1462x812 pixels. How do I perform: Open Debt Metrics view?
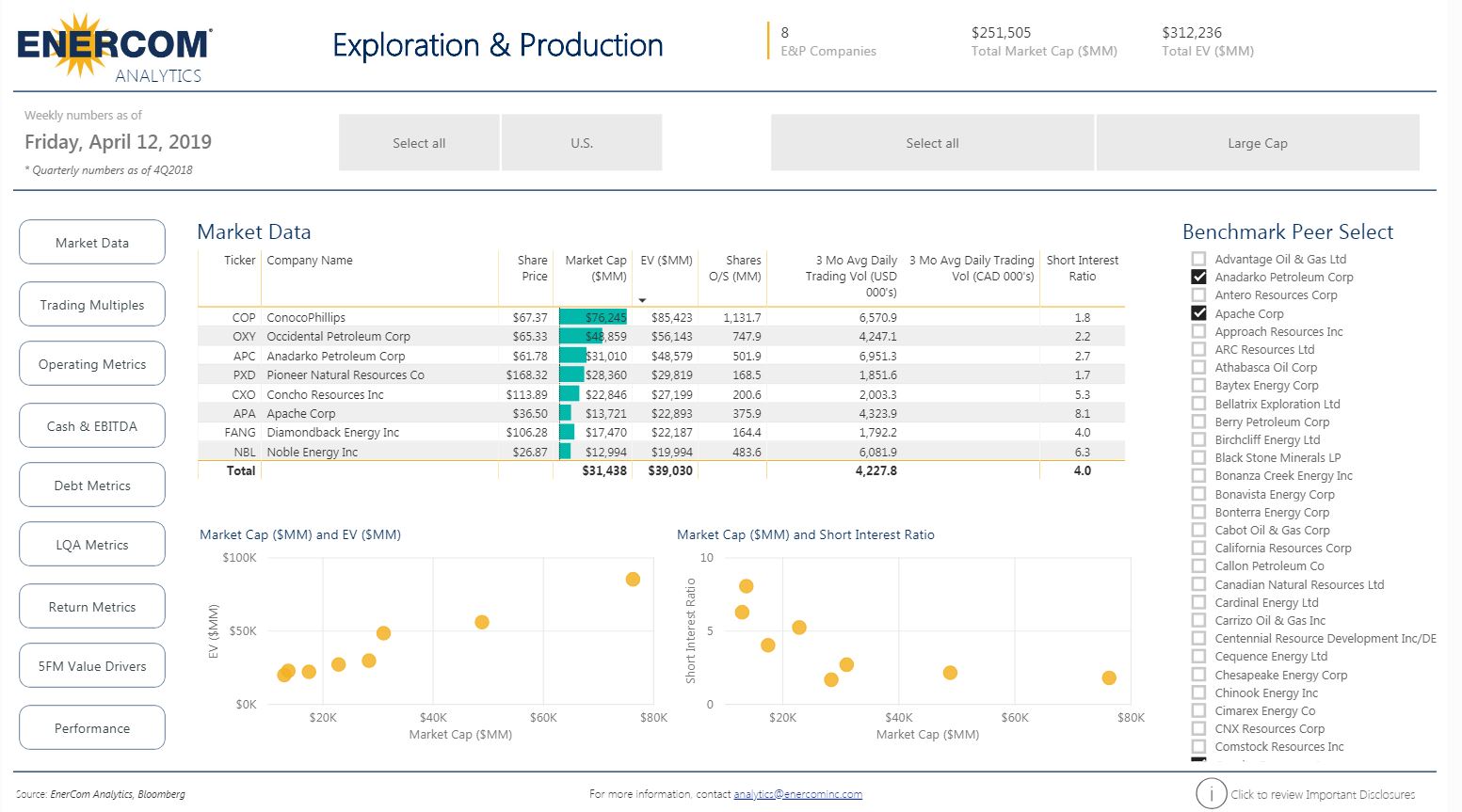click(92, 486)
